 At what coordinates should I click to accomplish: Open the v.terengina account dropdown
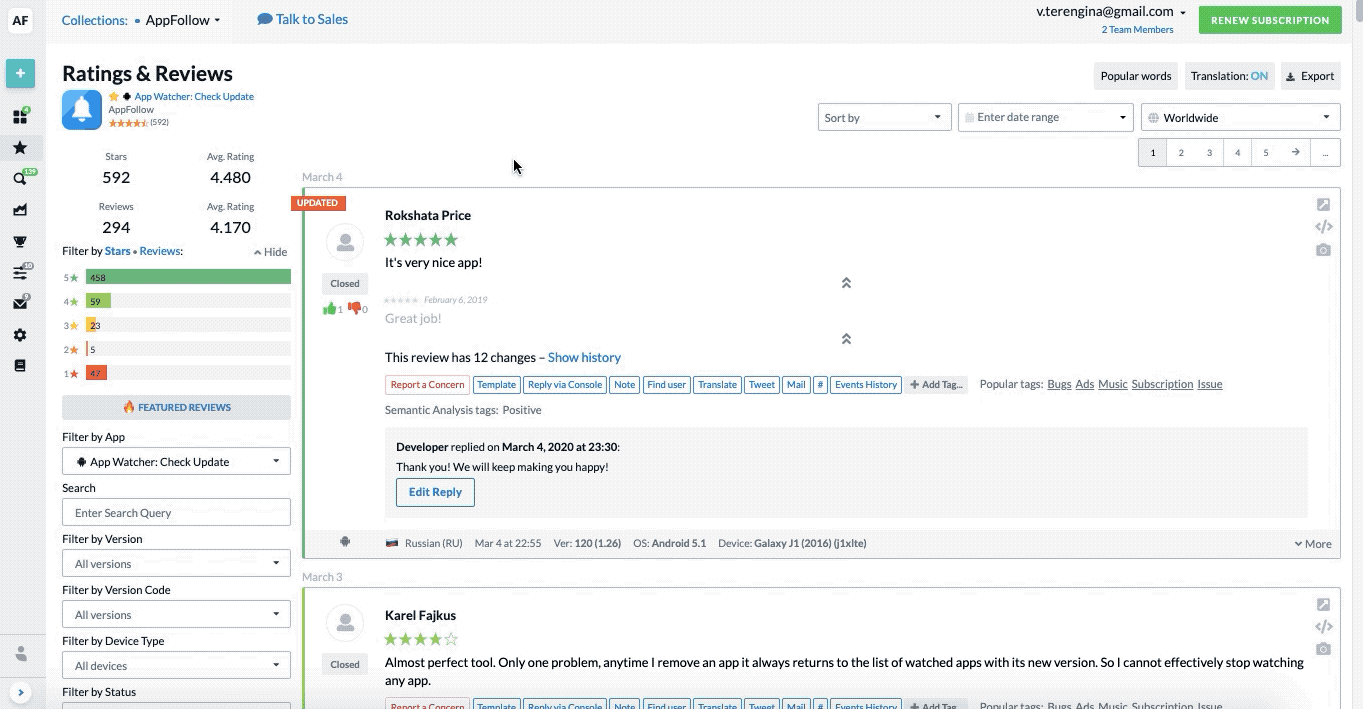click(x=1111, y=12)
